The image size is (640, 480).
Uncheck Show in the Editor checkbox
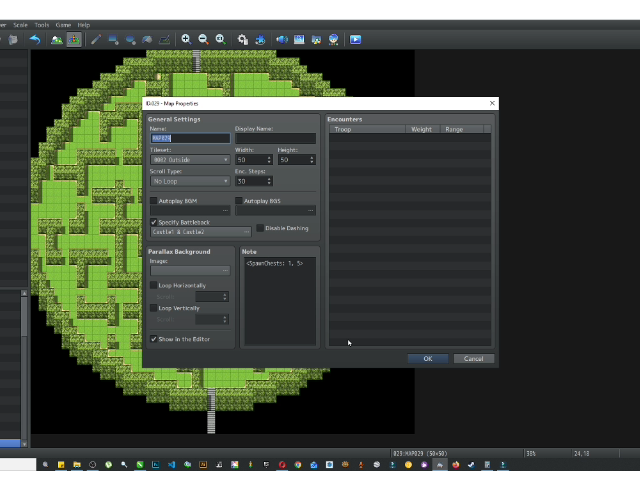click(153, 339)
